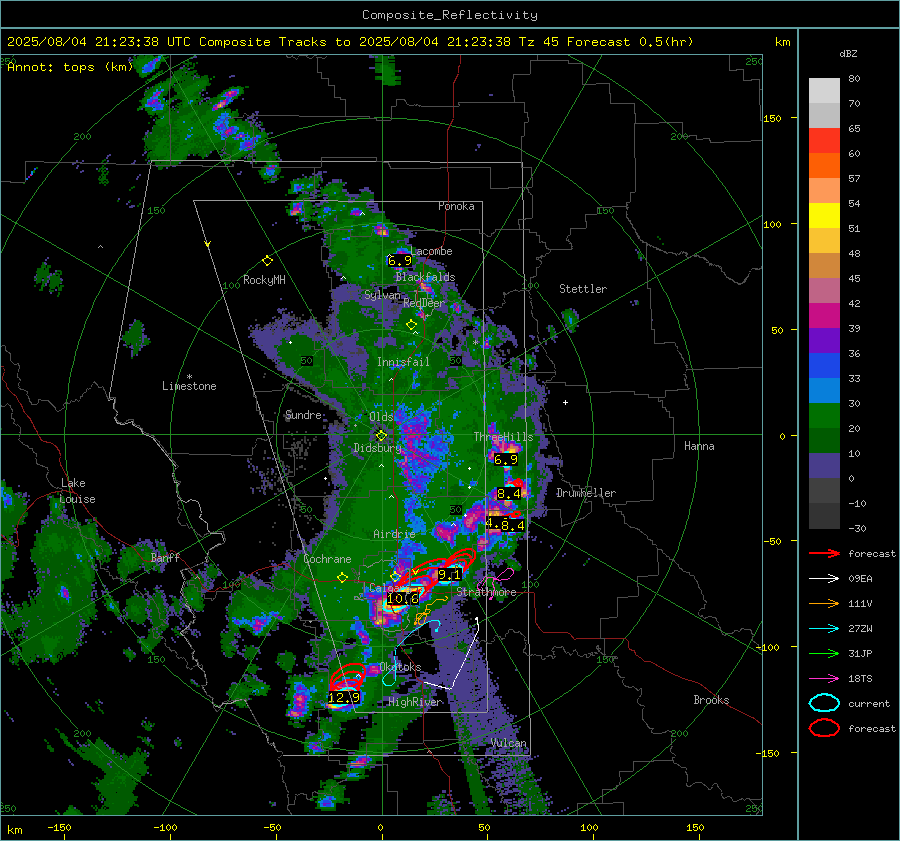Pick the blue swatch below the 36 dBZ label
Viewport: 900px width, 841px height.
(824, 366)
